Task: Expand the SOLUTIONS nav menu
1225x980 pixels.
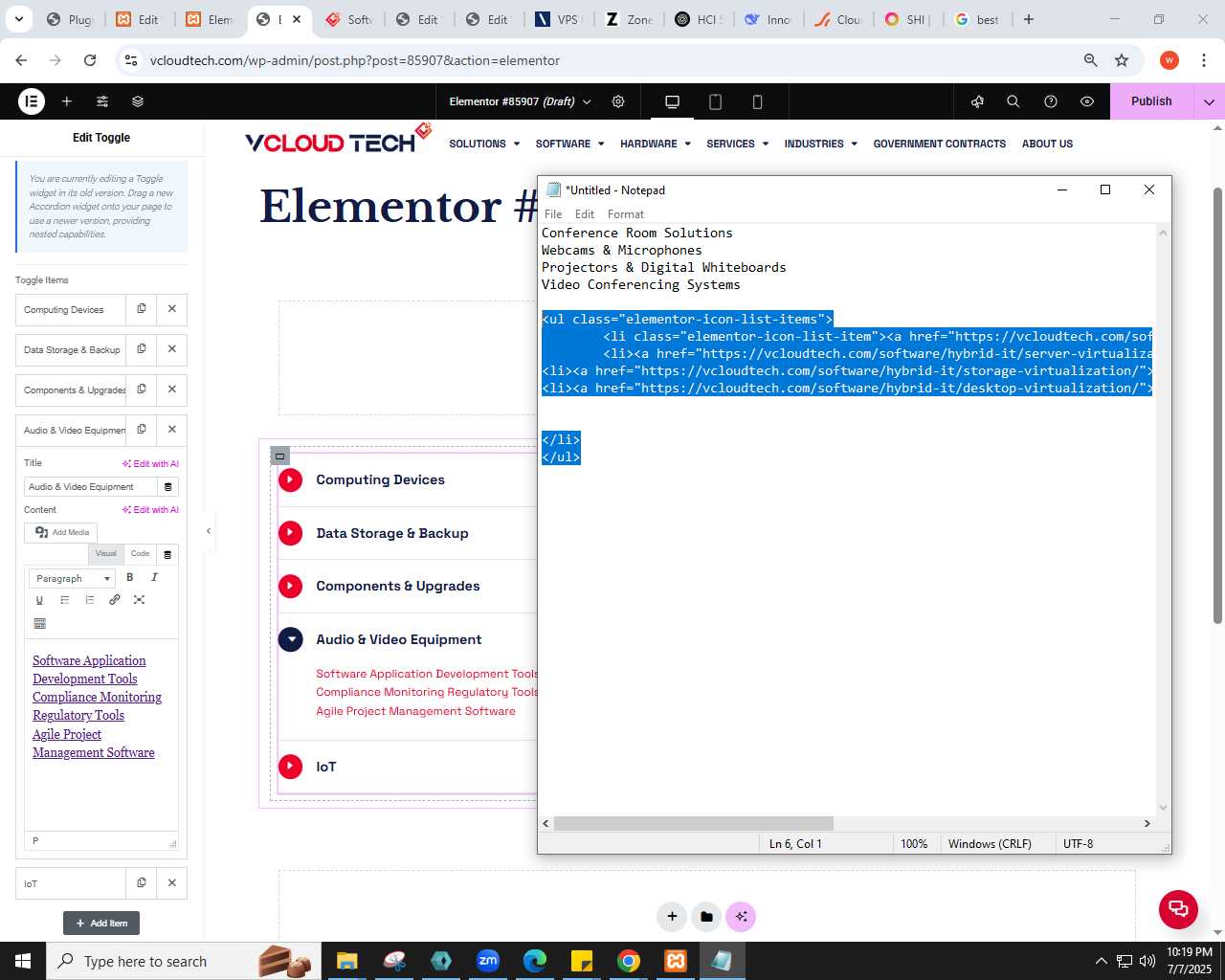Action: click(x=484, y=144)
